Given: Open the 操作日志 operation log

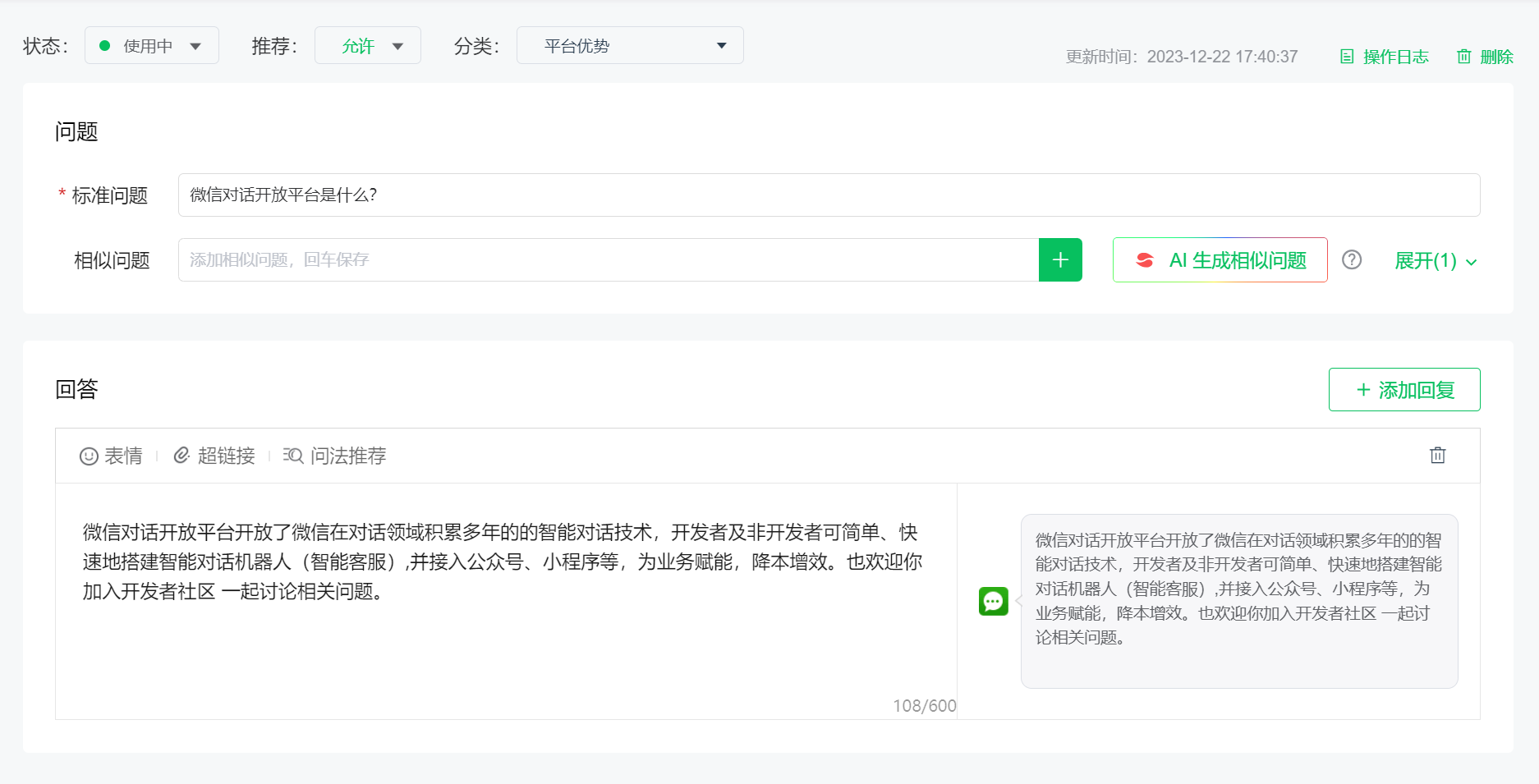Looking at the screenshot, I should pyautogui.click(x=1385, y=57).
